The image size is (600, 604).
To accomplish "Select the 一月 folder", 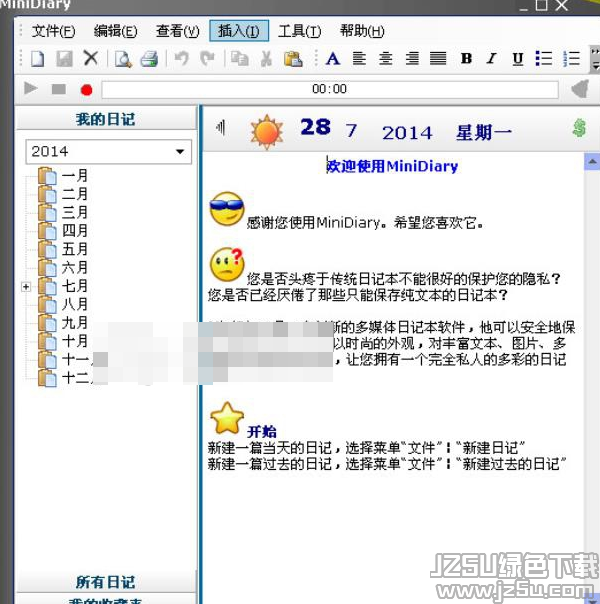I will click(x=64, y=176).
